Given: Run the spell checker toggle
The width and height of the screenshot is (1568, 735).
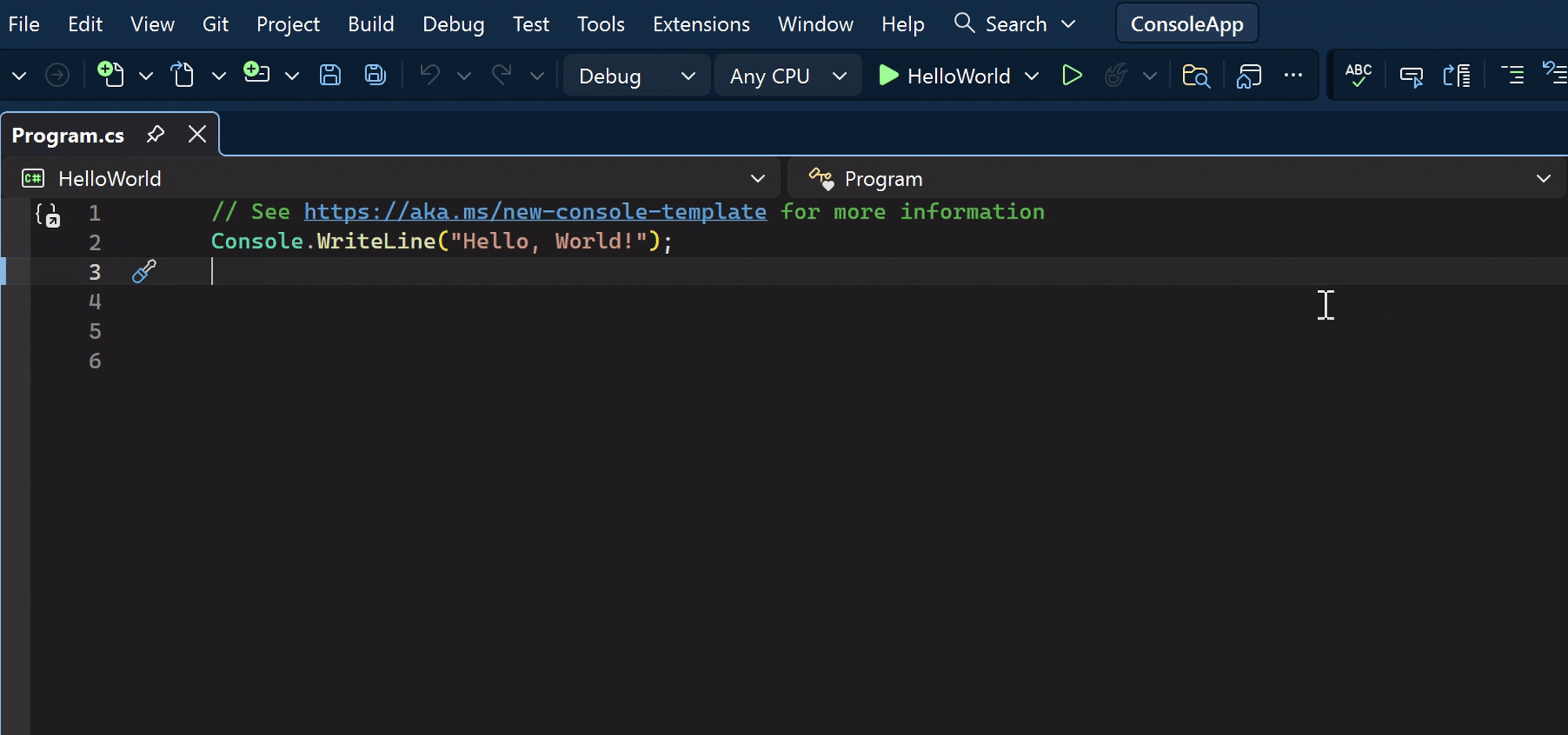Looking at the screenshot, I should (1359, 74).
